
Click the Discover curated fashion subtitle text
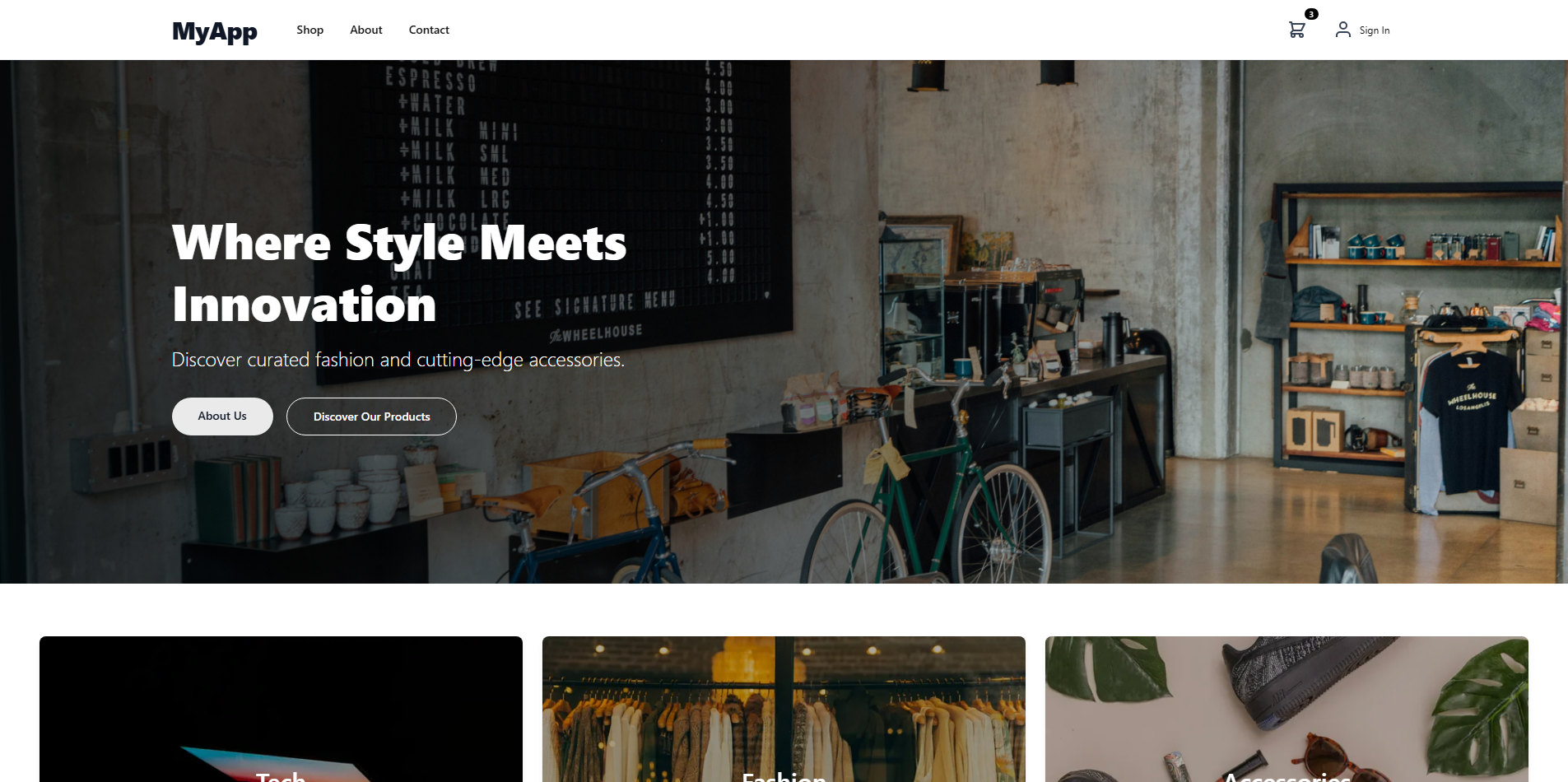click(398, 360)
